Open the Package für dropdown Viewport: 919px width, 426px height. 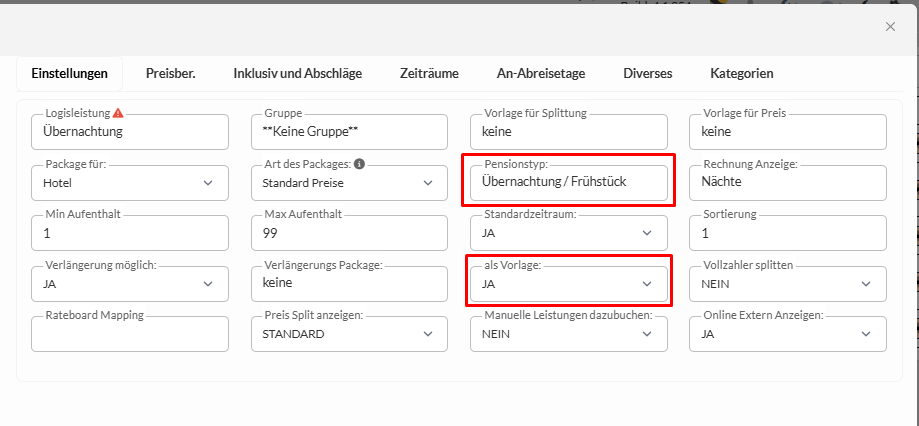(130, 183)
